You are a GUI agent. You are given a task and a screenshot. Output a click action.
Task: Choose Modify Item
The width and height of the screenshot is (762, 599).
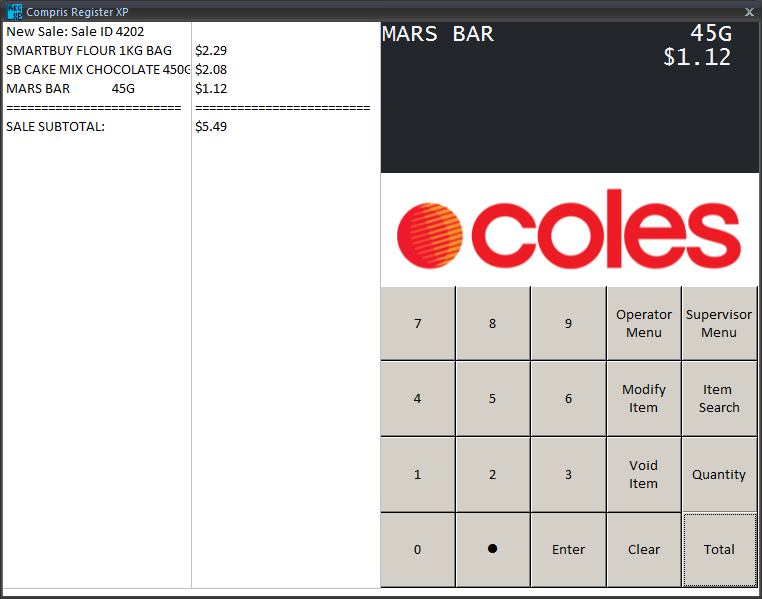(x=643, y=399)
